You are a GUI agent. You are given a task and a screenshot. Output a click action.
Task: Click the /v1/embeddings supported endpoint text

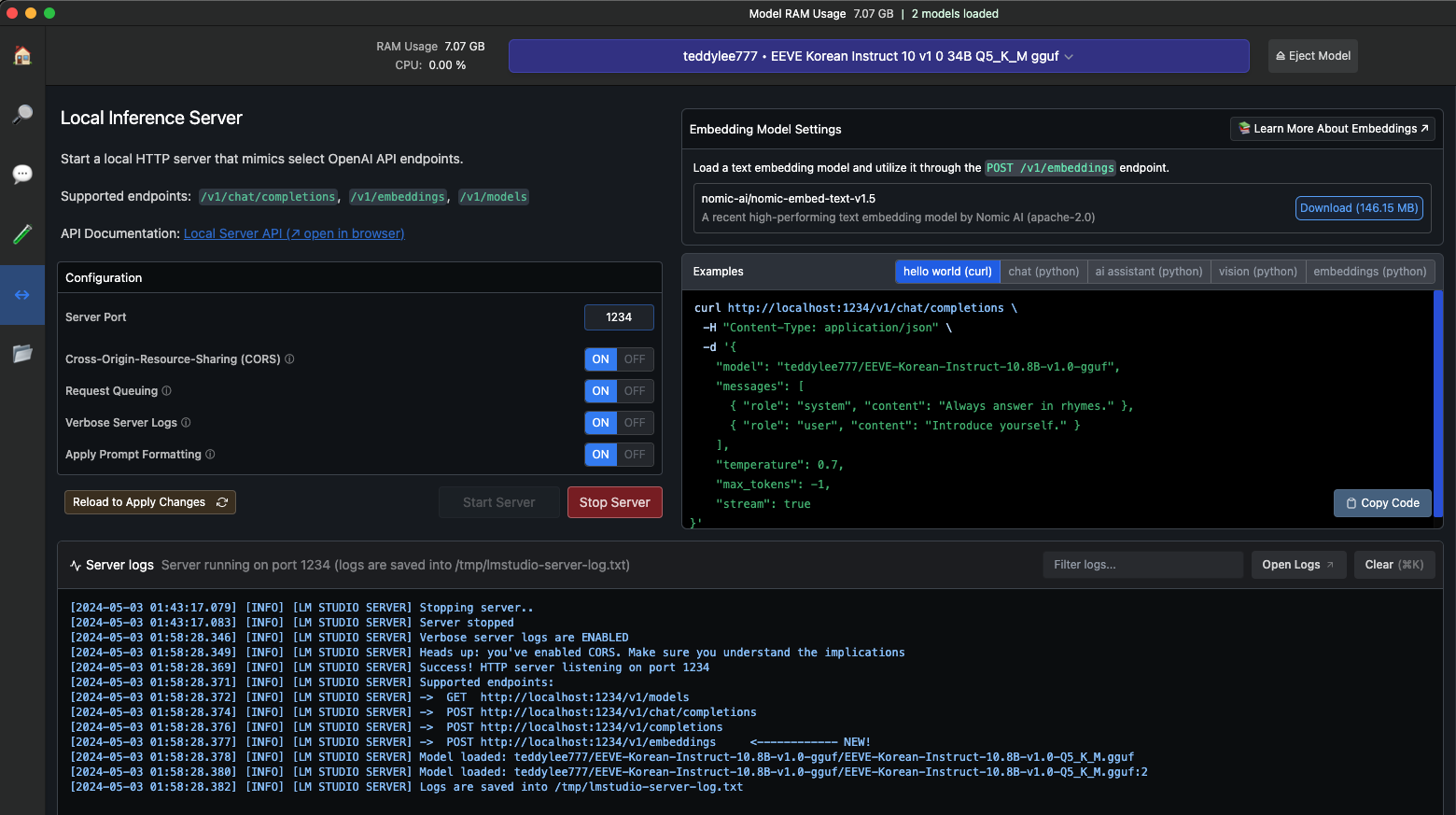[399, 197]
